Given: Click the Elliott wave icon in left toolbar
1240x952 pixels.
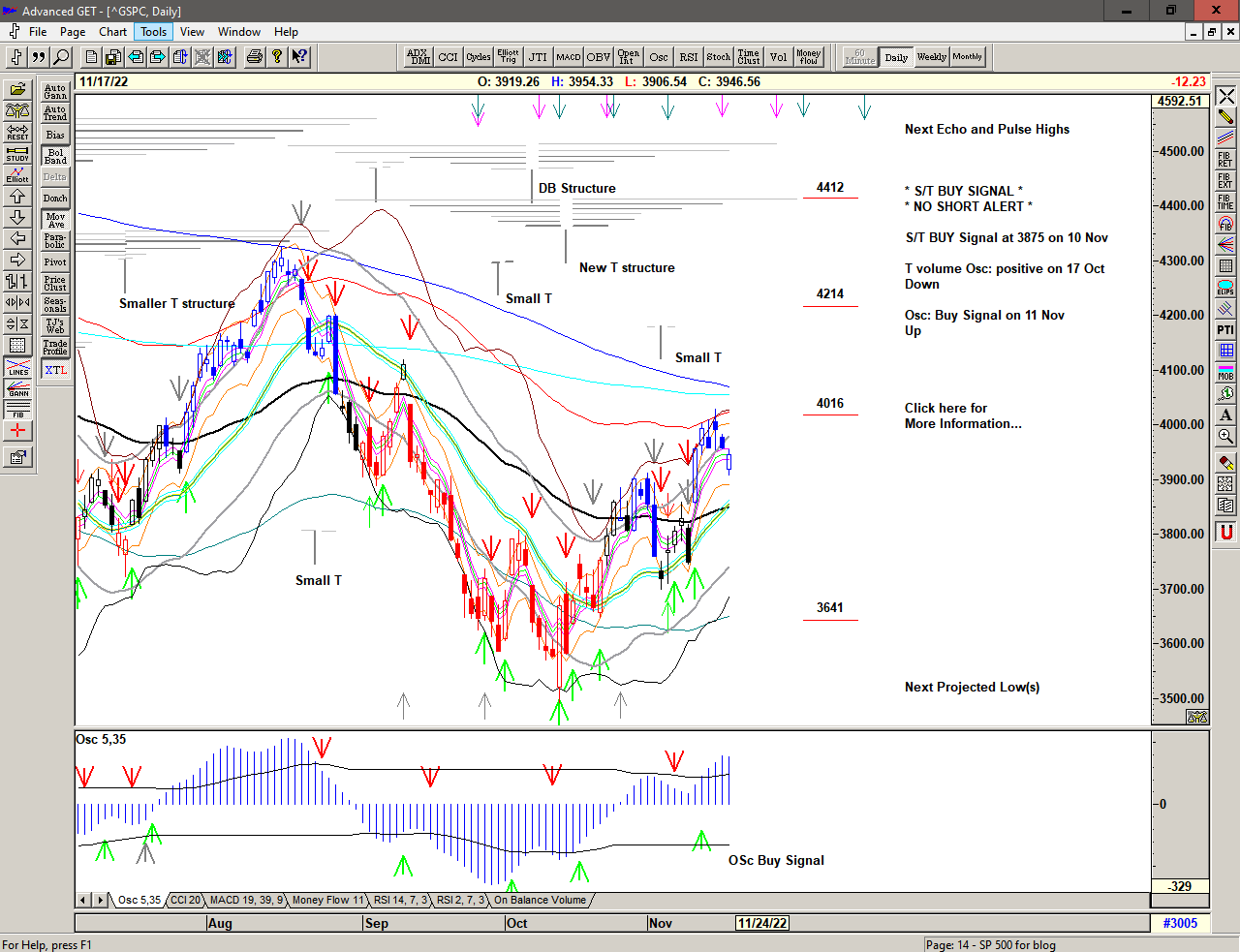Looking at the screenshot, I should tap(17, 175).
